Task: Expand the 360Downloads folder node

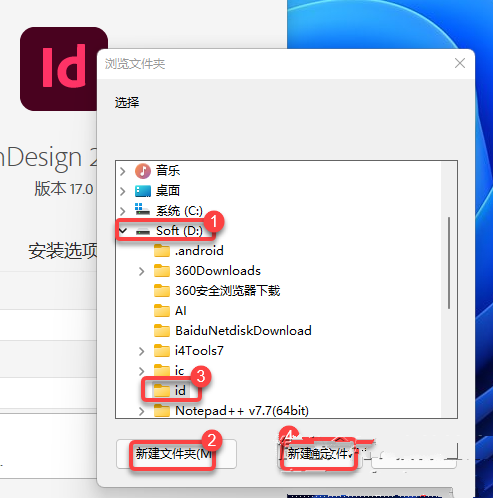Action: tap(142, 271)
